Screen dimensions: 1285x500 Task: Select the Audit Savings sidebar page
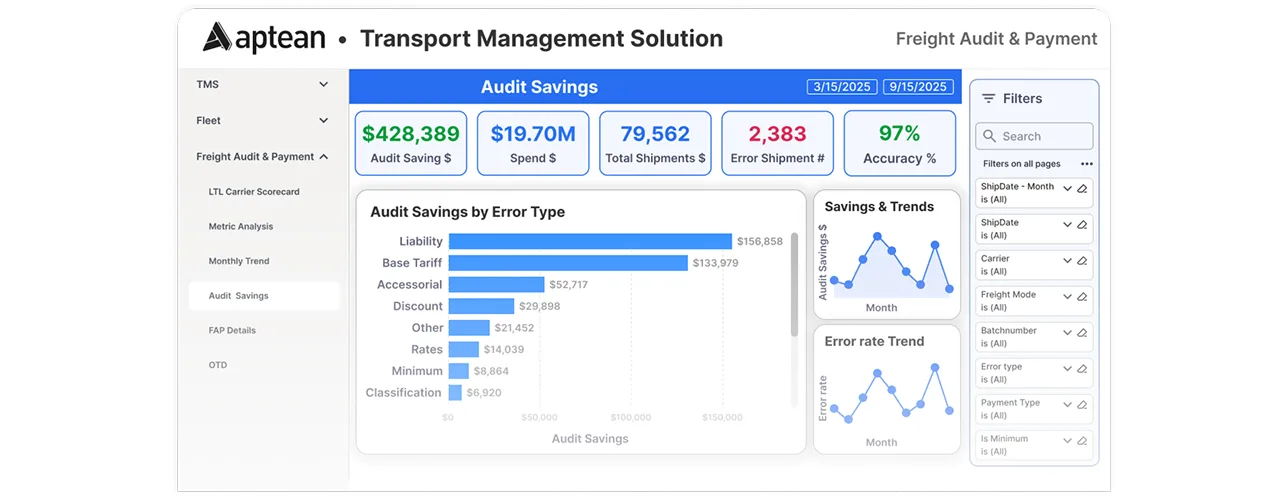[x=264, y=296]
